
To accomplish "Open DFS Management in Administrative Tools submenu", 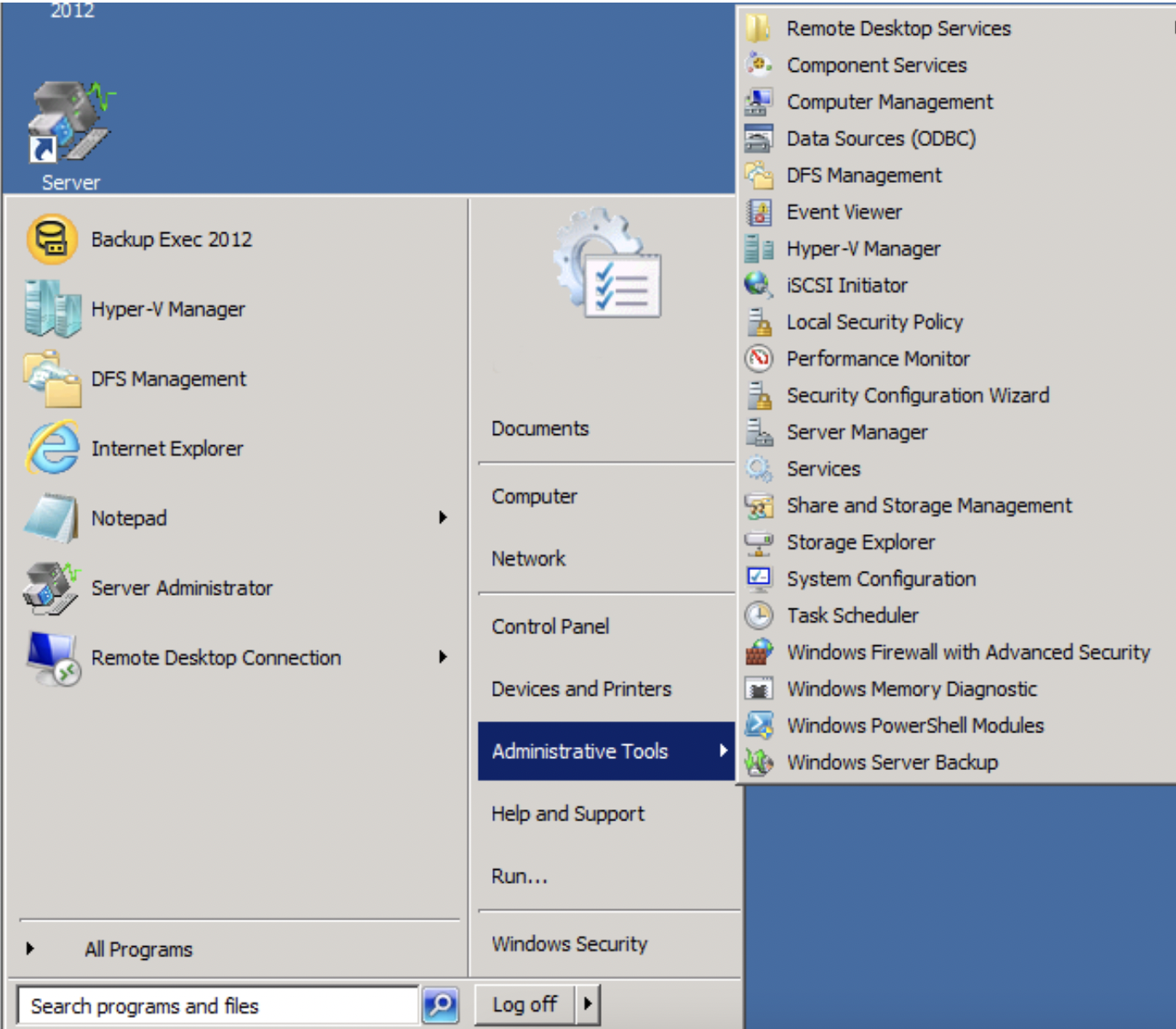I will pos(864,175).
